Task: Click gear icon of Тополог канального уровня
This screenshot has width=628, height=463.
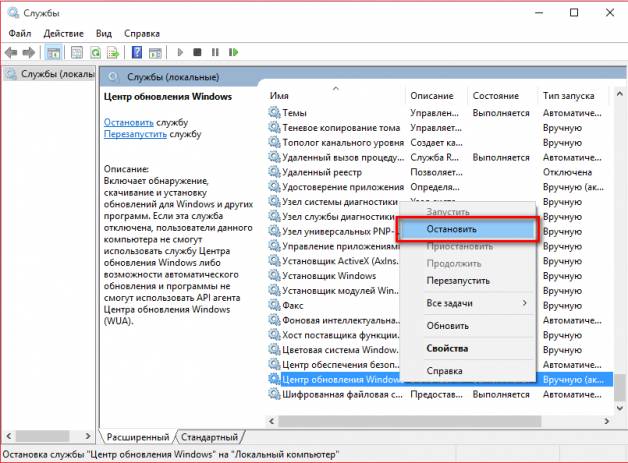Action: coord(274,142)
